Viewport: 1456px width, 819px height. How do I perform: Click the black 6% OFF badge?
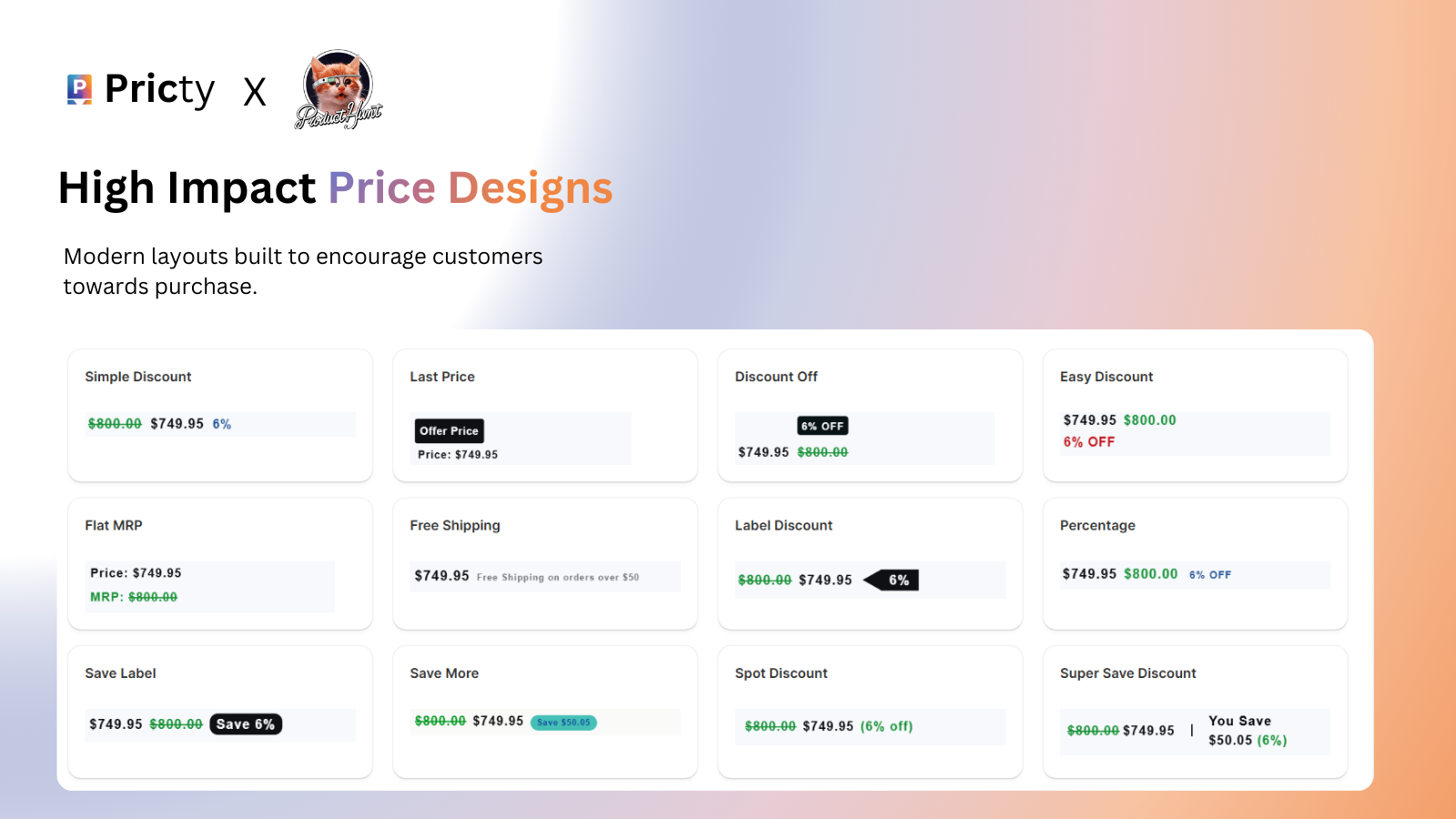821,425
